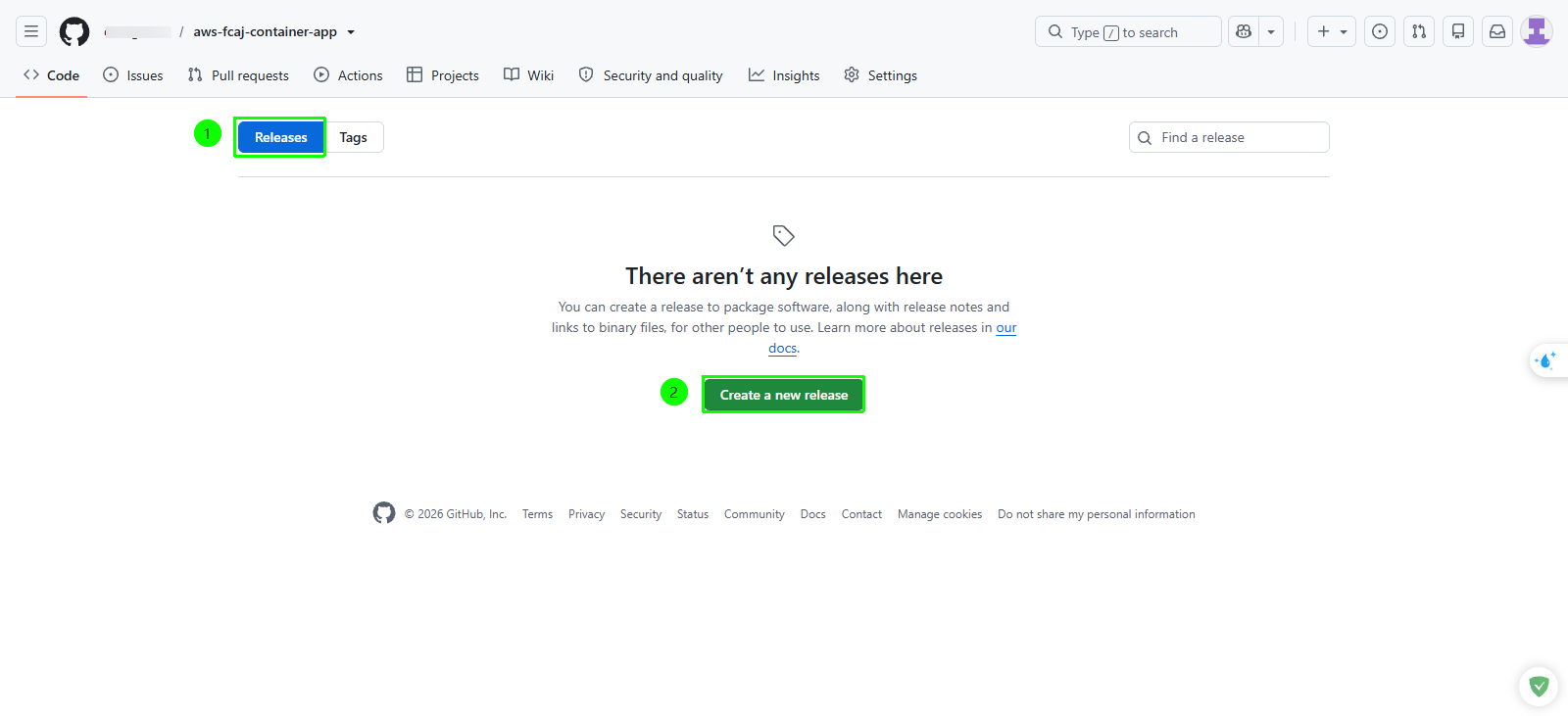Viewport: 1568px width, 716px height.
Task: Follow the 'our docs' link
Action: pos(1005,328)
